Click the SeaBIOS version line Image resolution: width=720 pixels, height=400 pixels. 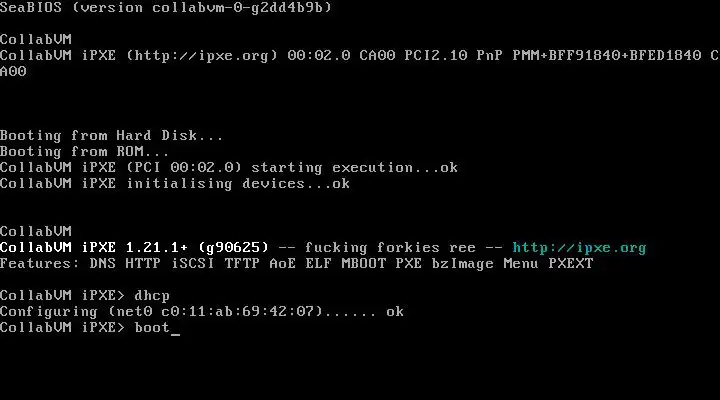pyautogui.click(x=166, y=8)
